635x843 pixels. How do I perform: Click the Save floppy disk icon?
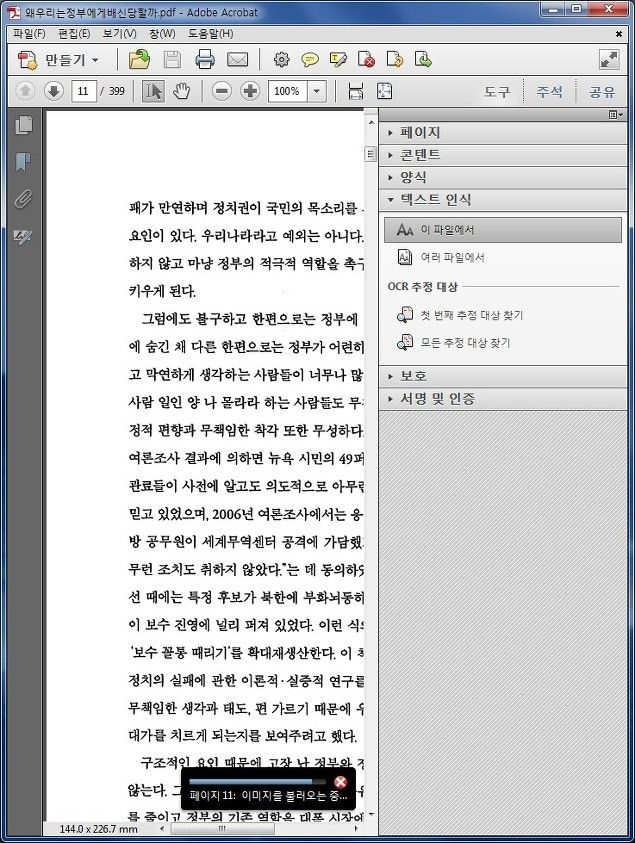[172, 59]
